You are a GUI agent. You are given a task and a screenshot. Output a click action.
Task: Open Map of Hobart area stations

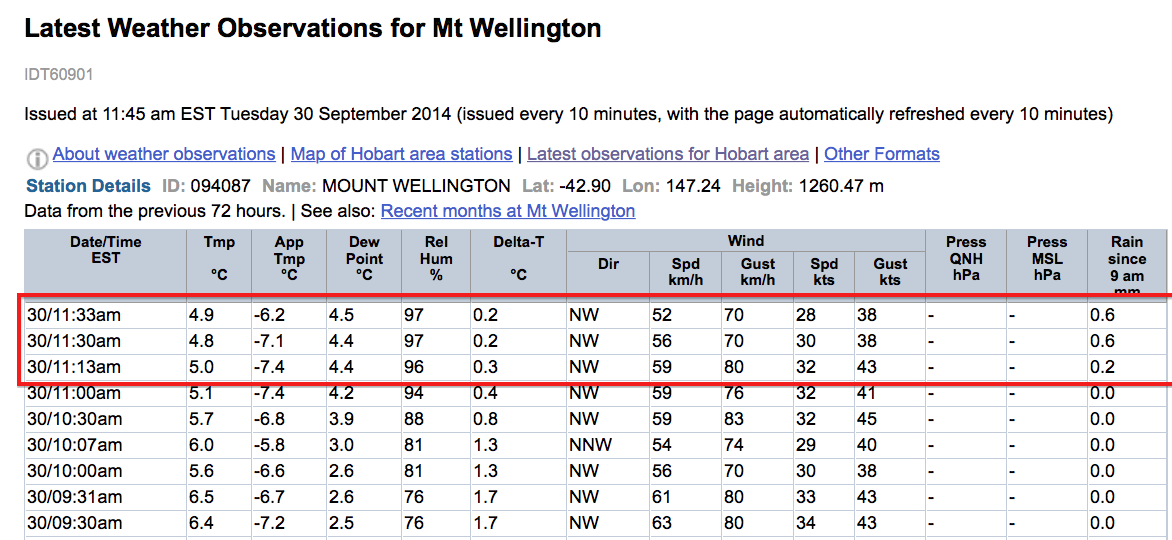coord(401,154)
